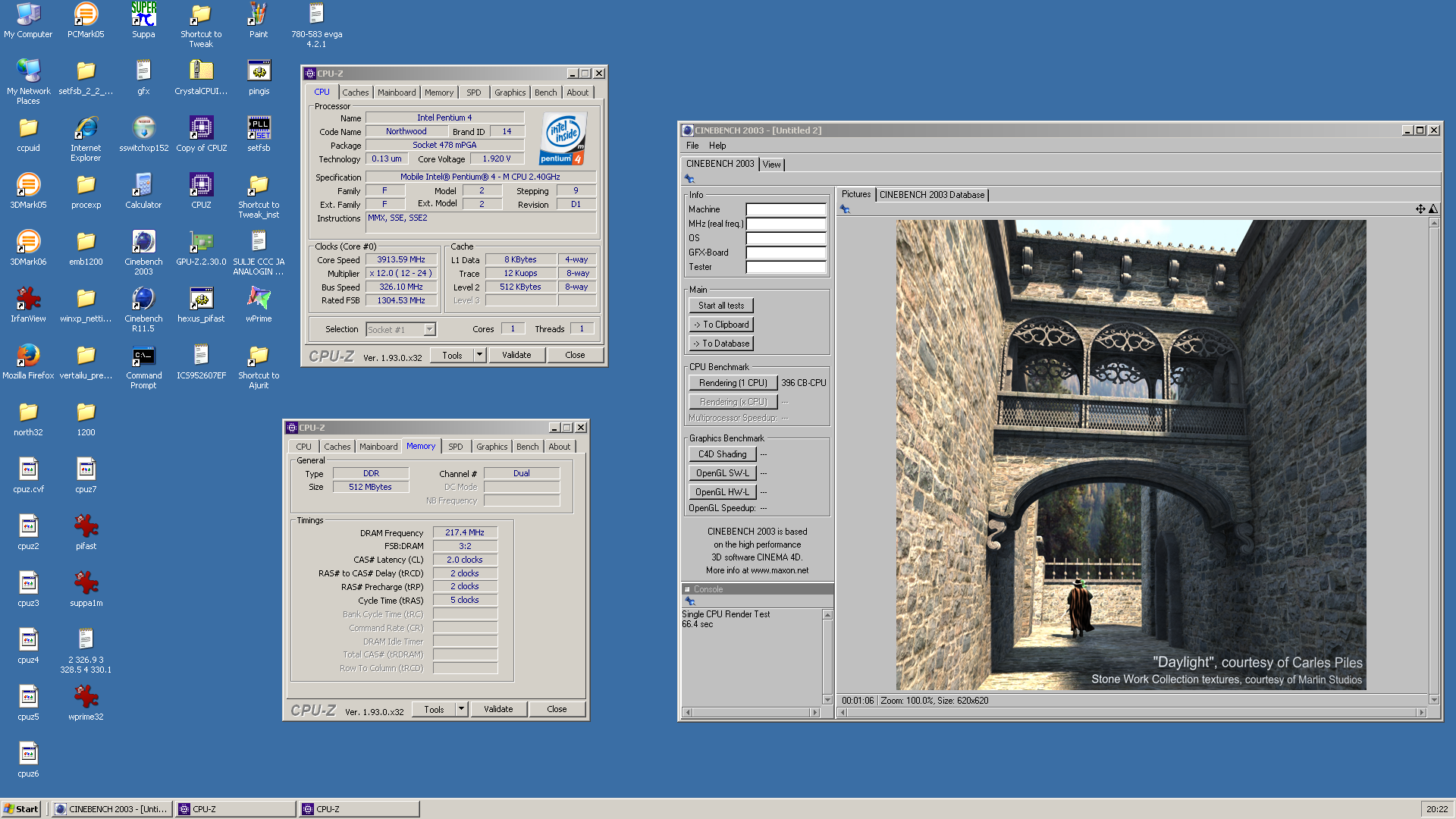
Task: Open Bench tab in top CPU-Z window
Action: [545, 93]
